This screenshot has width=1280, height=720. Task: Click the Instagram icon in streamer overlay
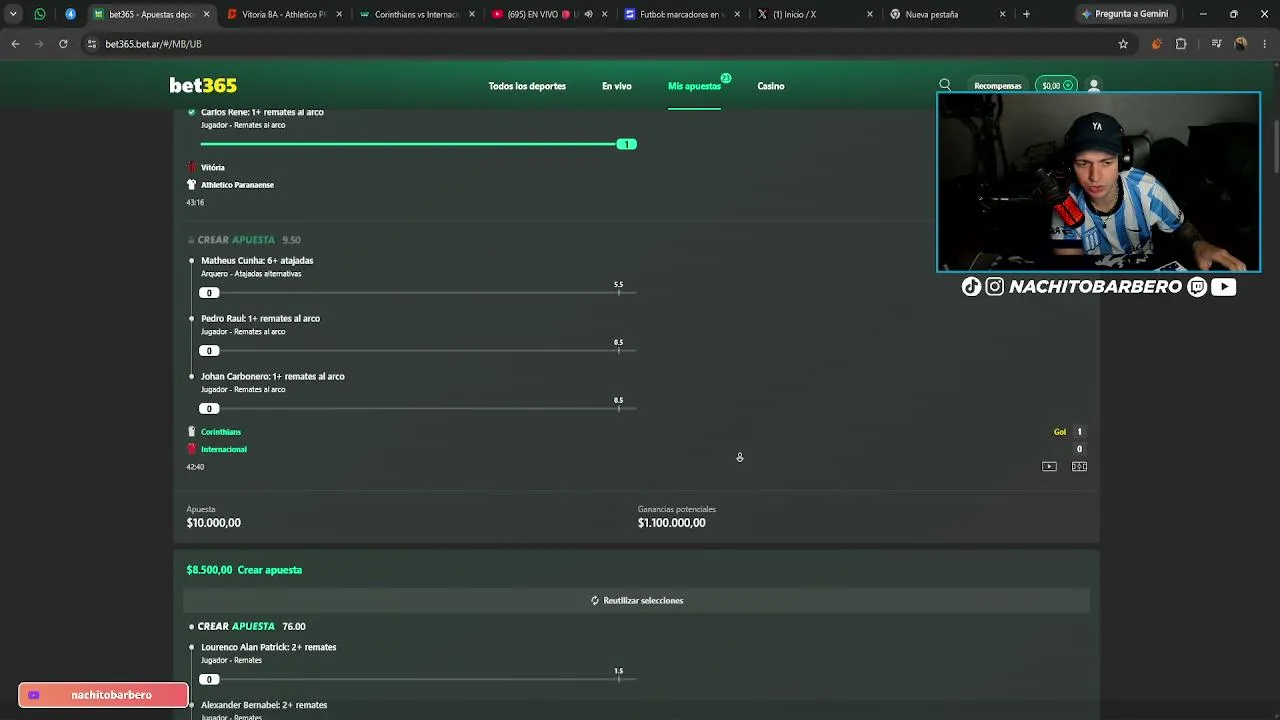(995, 287)
